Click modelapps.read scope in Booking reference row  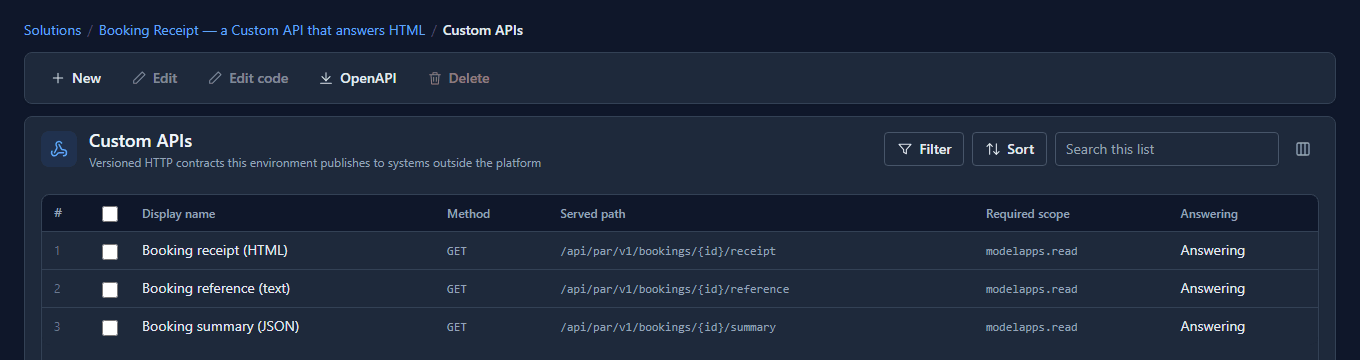1032,289
